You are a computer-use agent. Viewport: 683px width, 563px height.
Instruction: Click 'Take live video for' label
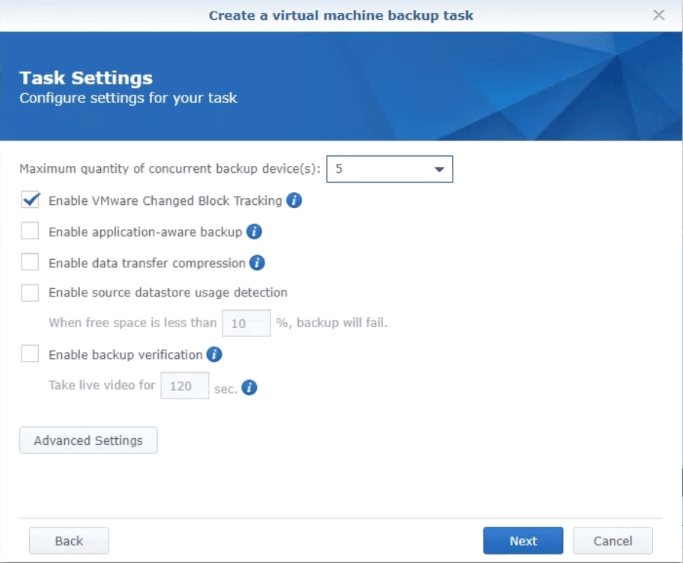tap(101, 385)
